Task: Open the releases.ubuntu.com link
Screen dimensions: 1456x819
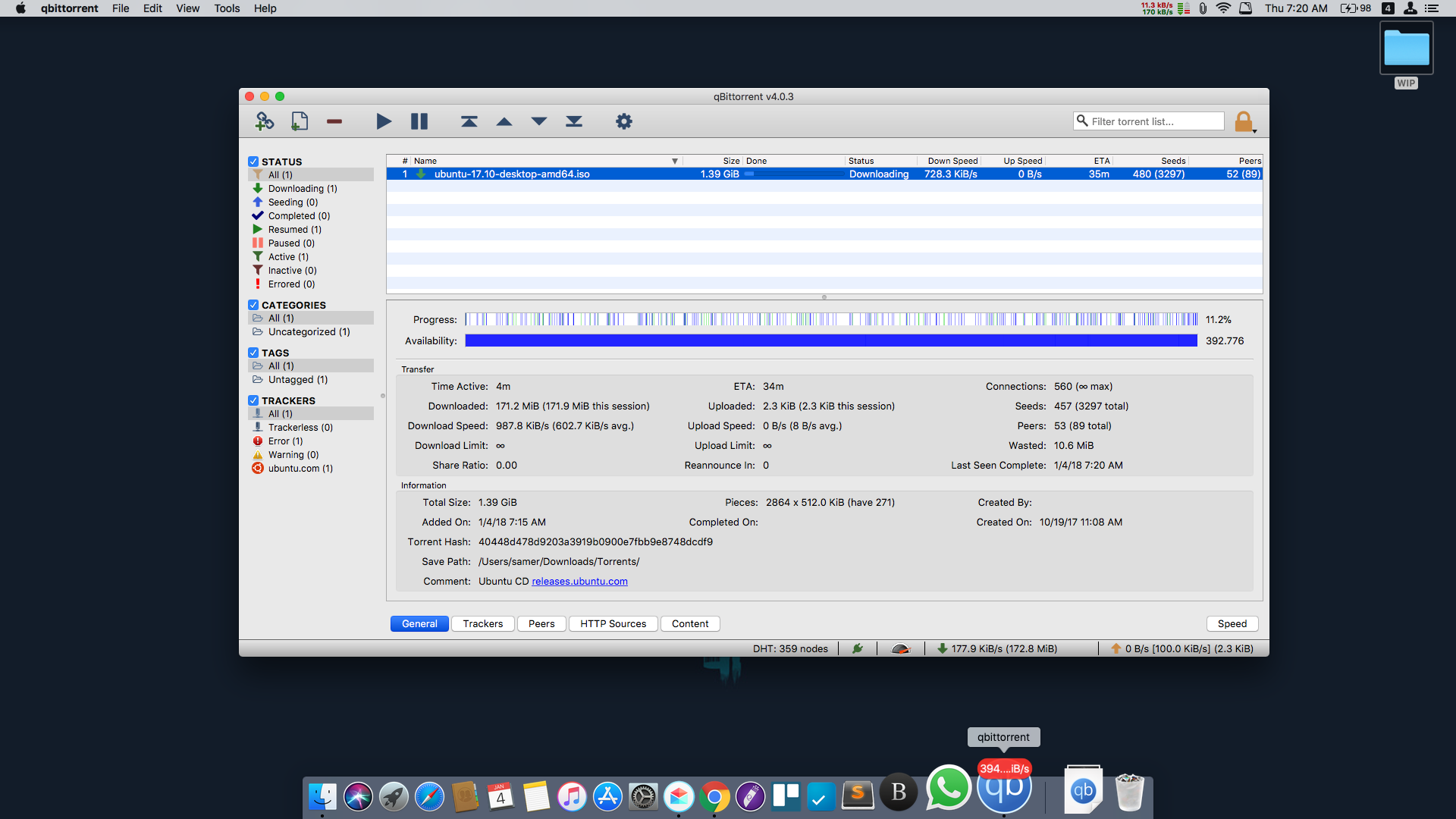Action: coord(579,581)
